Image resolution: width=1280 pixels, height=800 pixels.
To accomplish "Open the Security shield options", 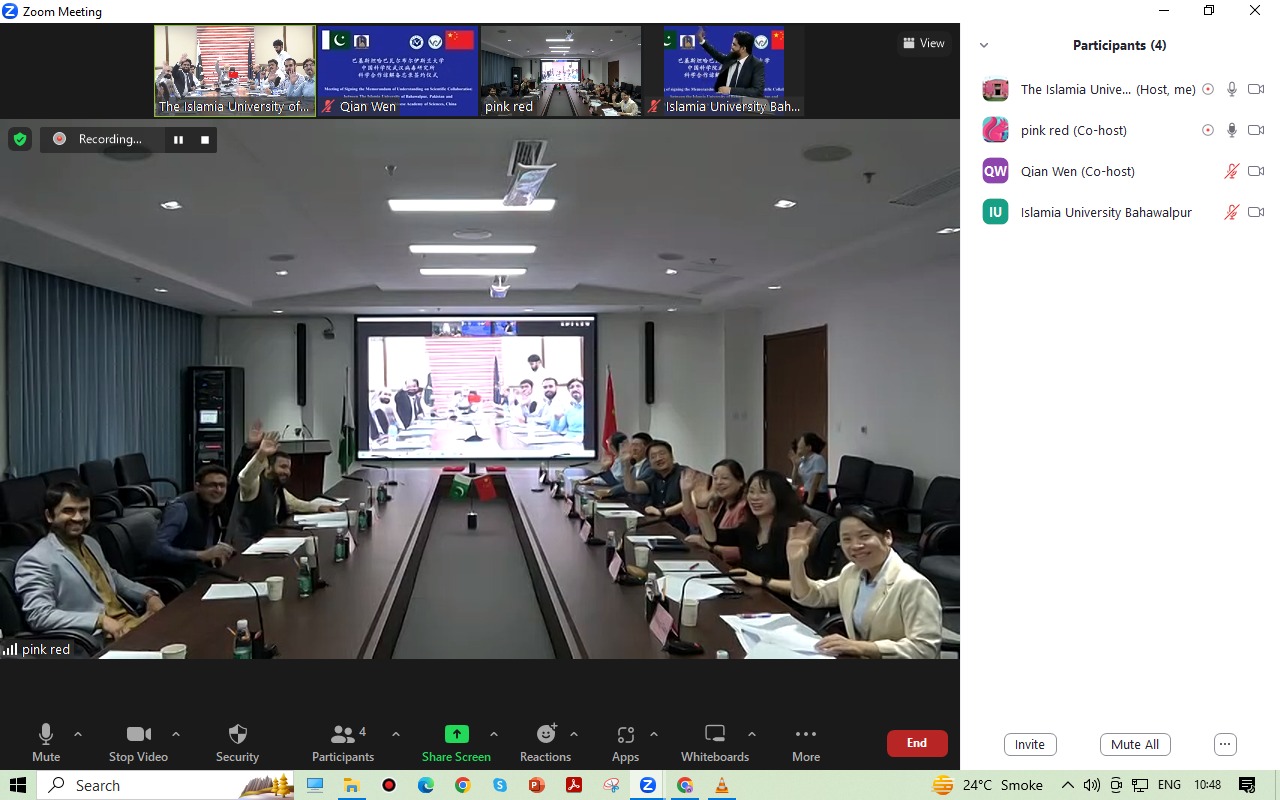I will coord(237,742).
